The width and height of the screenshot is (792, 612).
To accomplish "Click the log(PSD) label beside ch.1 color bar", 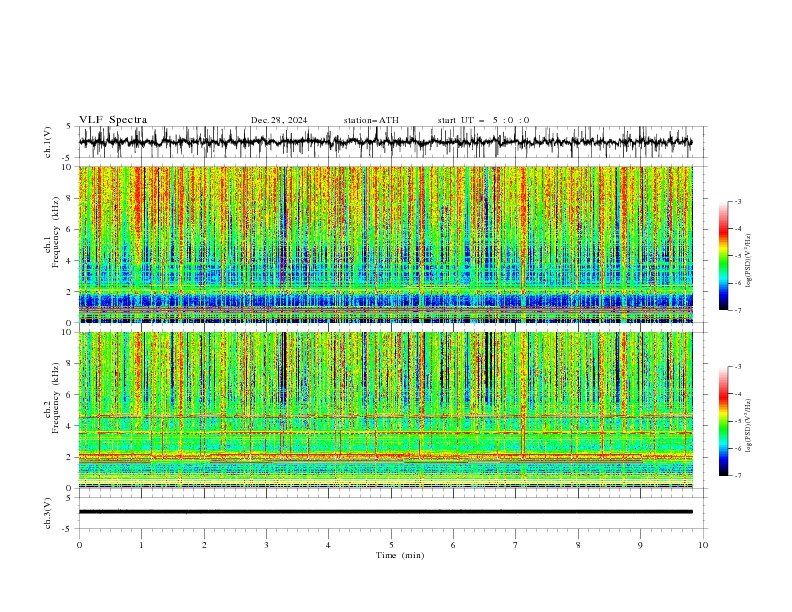I will click(x=749, y=261).
